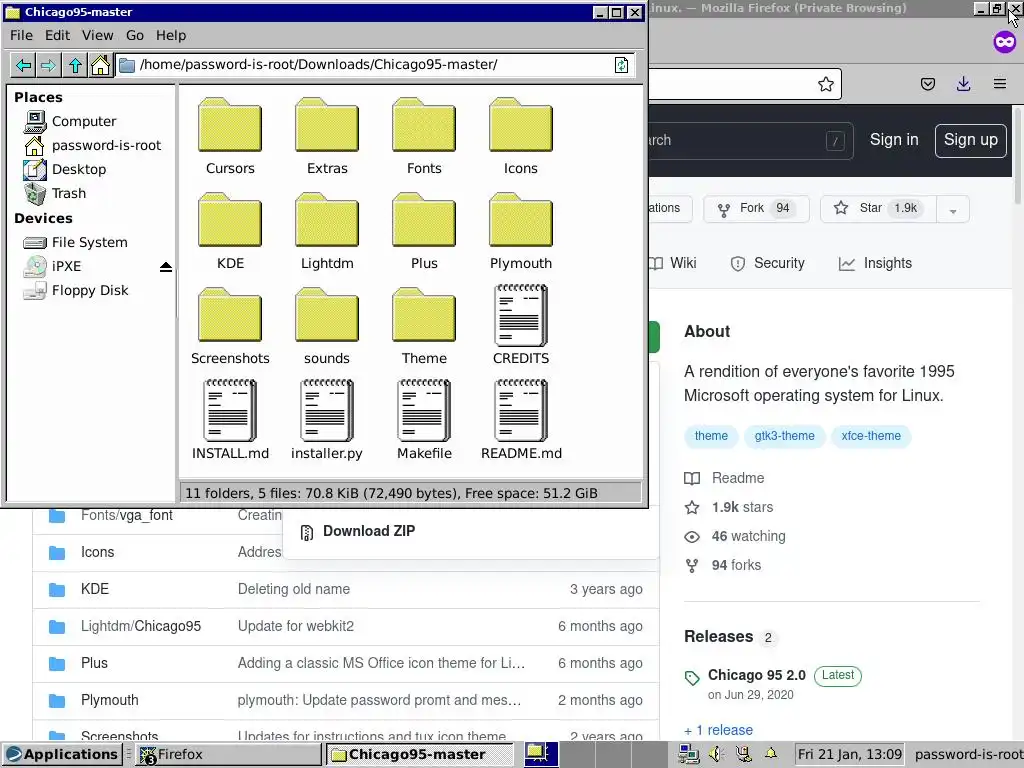
Task: Open home folder via house toolbar icon
Action: [x=100, y=65]
